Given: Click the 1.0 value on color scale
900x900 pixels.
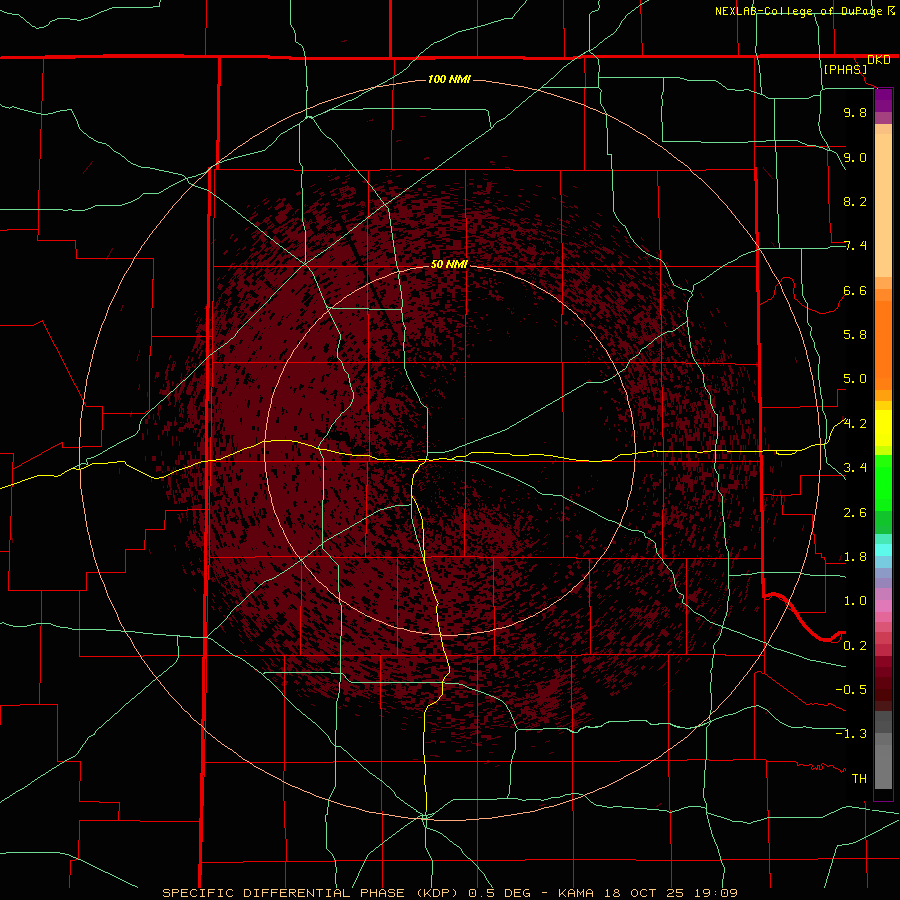Looking at the screenshot, I should [x=855, y=601].
